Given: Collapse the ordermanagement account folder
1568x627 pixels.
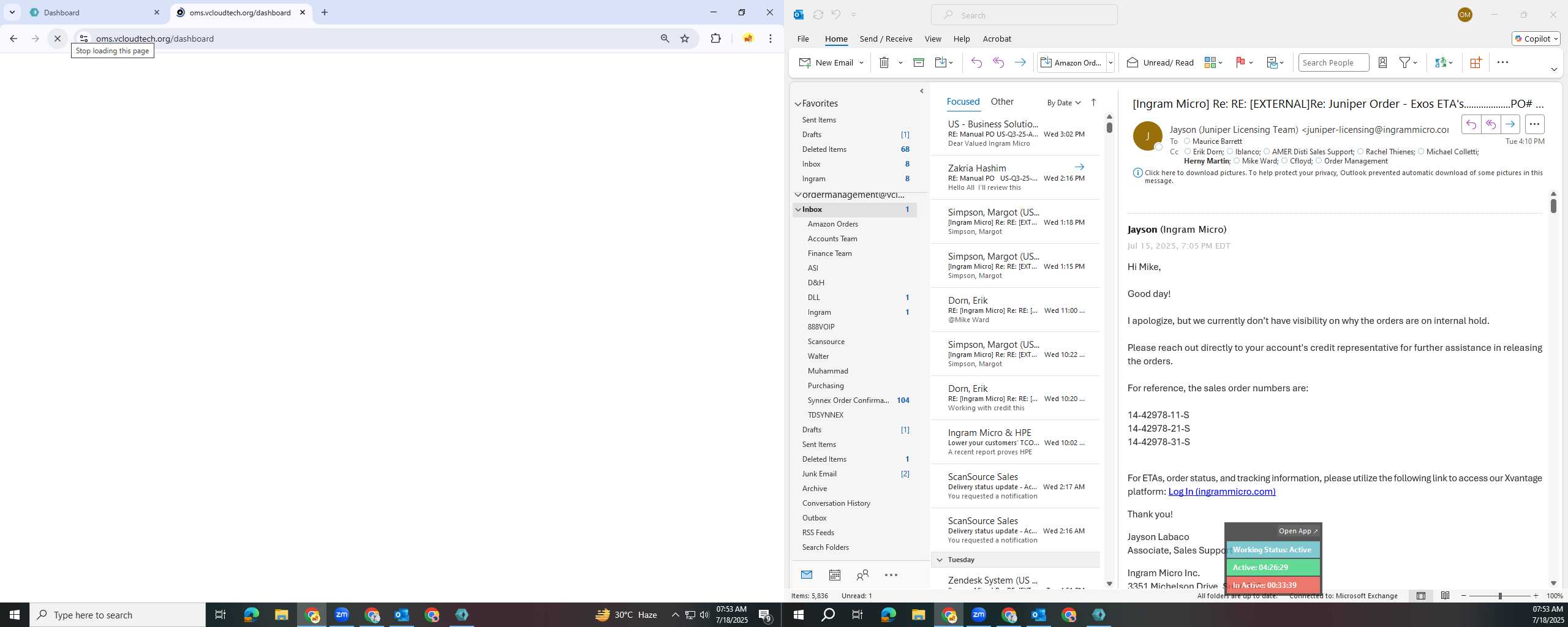Looking at the screenshot, I should (x=797, y=195).
